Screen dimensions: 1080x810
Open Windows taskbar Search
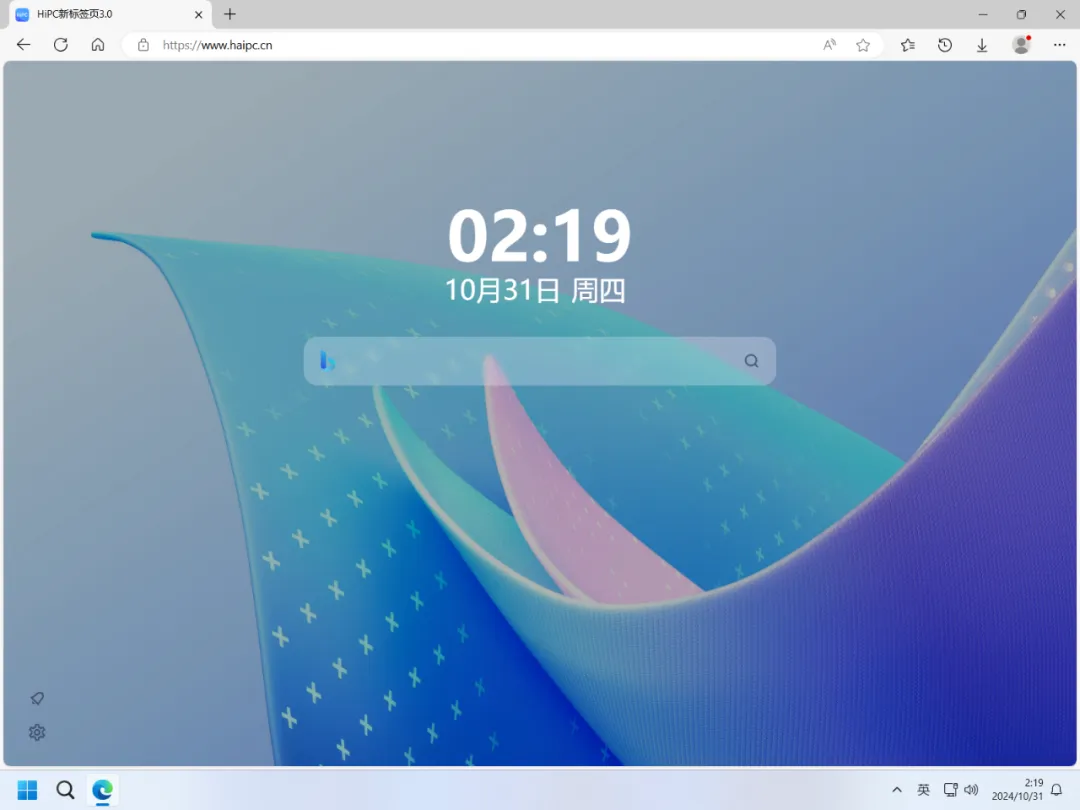click(65, 790)
